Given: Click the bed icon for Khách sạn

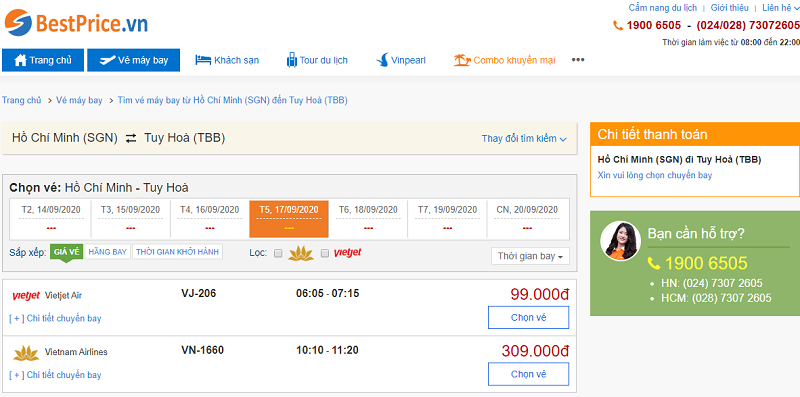Looking at the screenshot, I should 203,60.
